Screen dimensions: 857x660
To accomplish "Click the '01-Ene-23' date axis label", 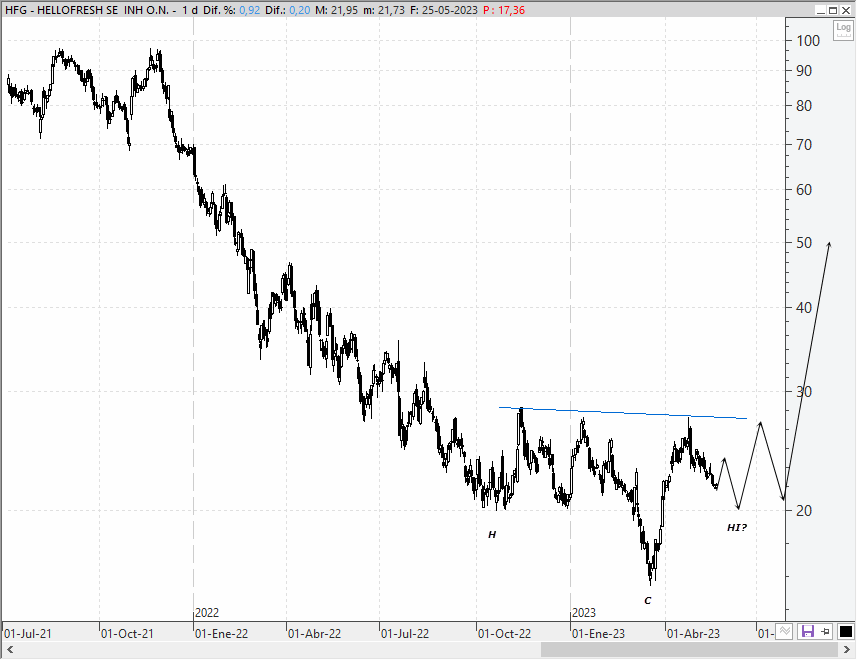I will pyautogui.click(x=598, y=634).
